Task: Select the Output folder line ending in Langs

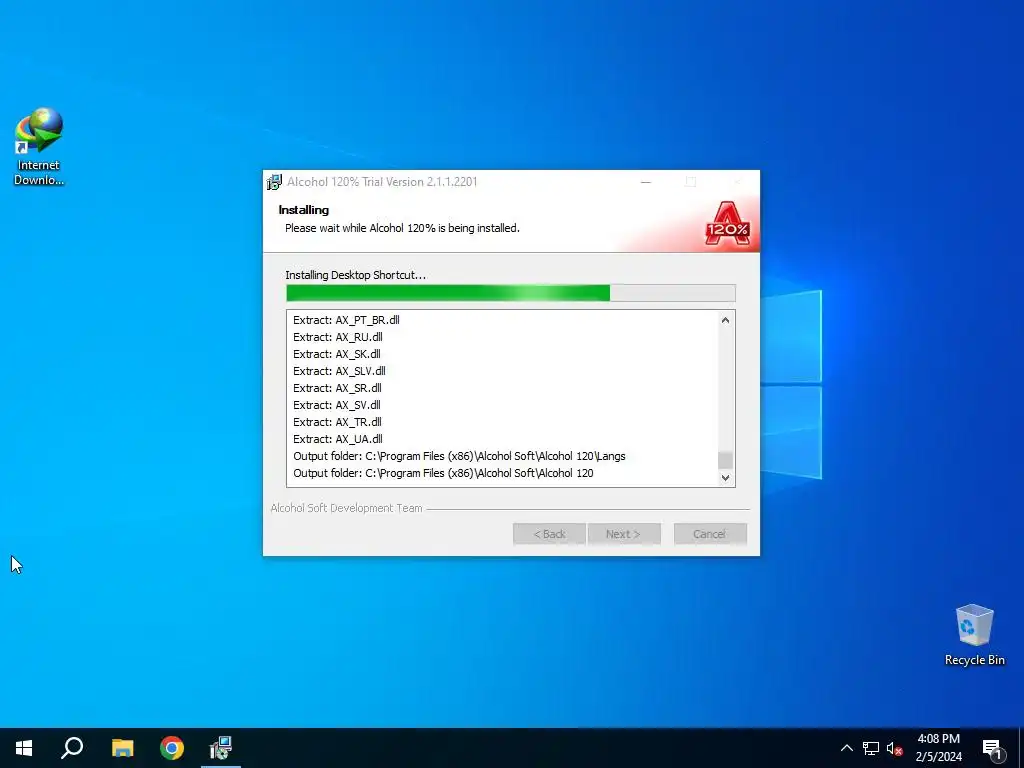Action: point(459,456)
